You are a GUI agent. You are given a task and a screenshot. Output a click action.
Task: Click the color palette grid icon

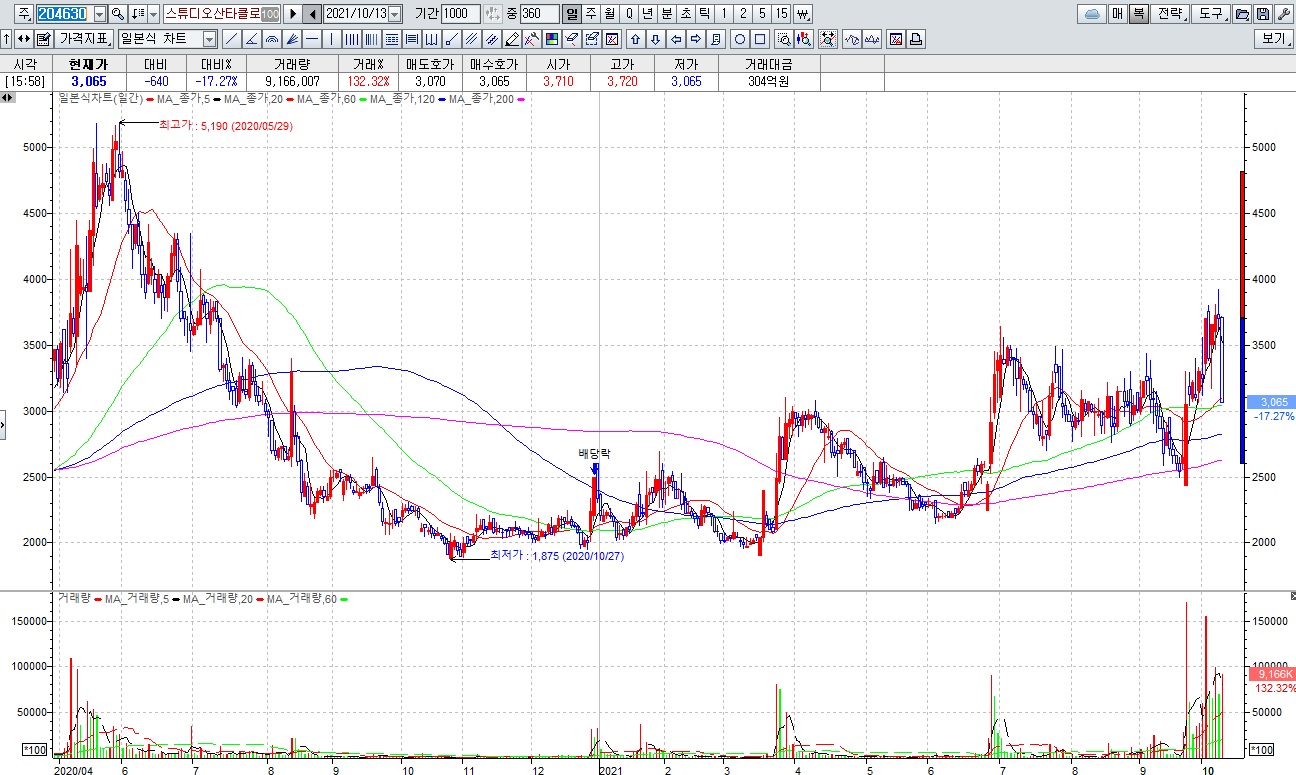click(x=552, y=39)
